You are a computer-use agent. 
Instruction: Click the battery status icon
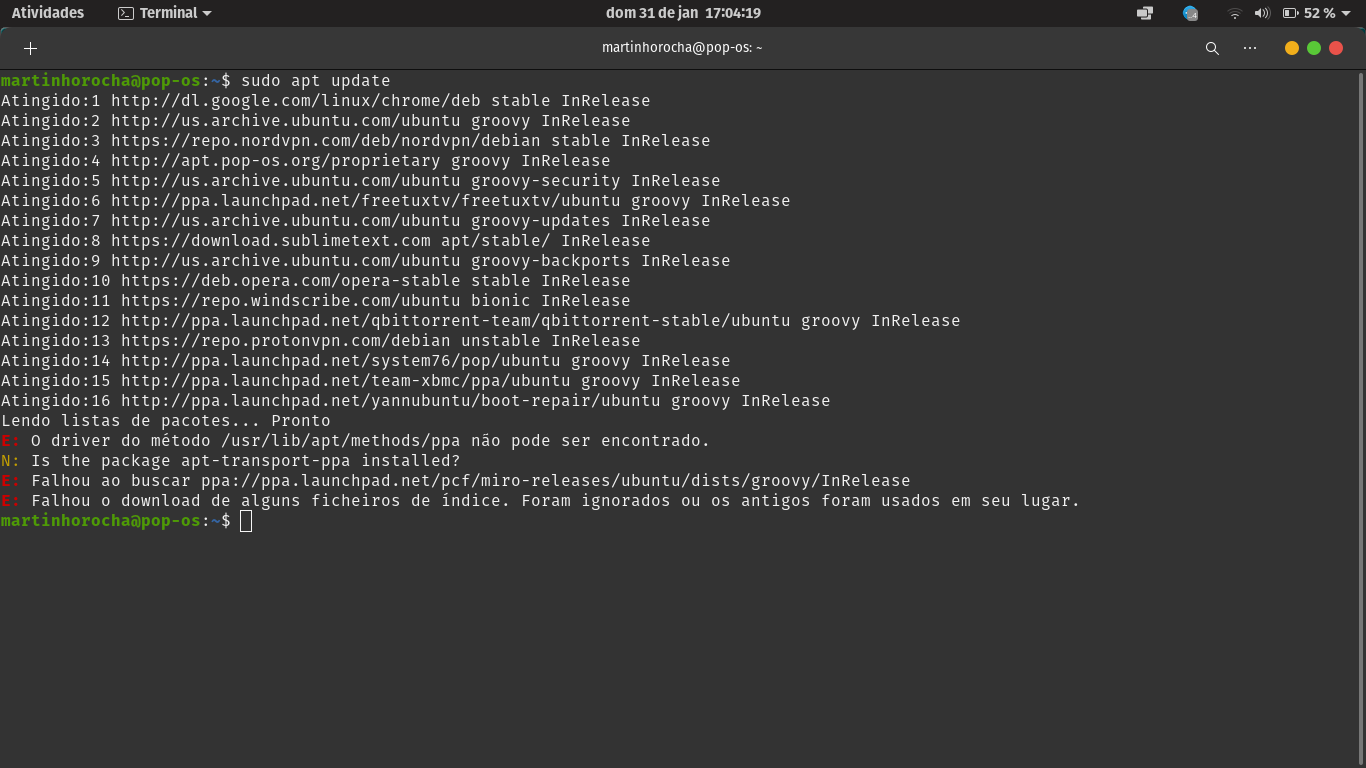click(x=1290, y=13)
